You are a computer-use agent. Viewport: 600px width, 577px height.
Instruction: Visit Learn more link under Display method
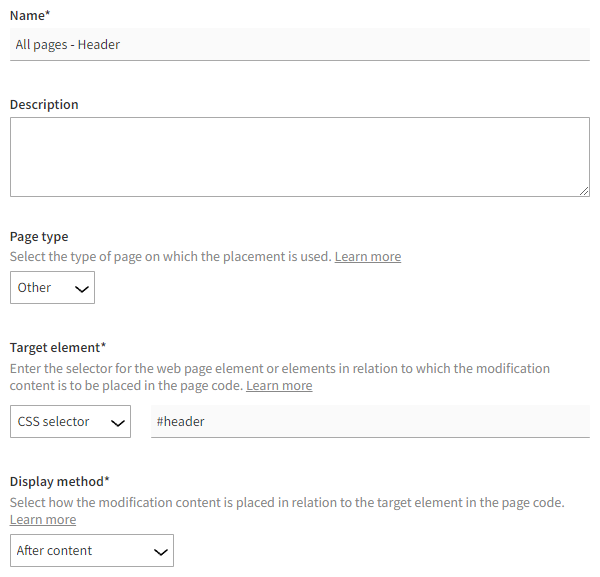(x=43, y=520)
